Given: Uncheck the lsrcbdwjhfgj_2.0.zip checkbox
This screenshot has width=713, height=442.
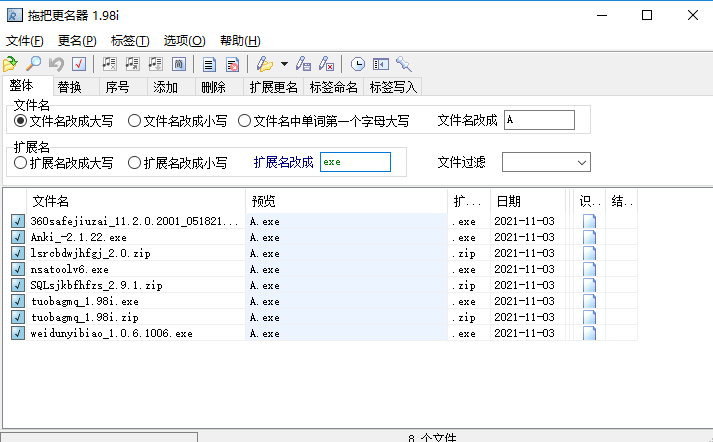Looking at the screenshot, I should pos(18,253).
